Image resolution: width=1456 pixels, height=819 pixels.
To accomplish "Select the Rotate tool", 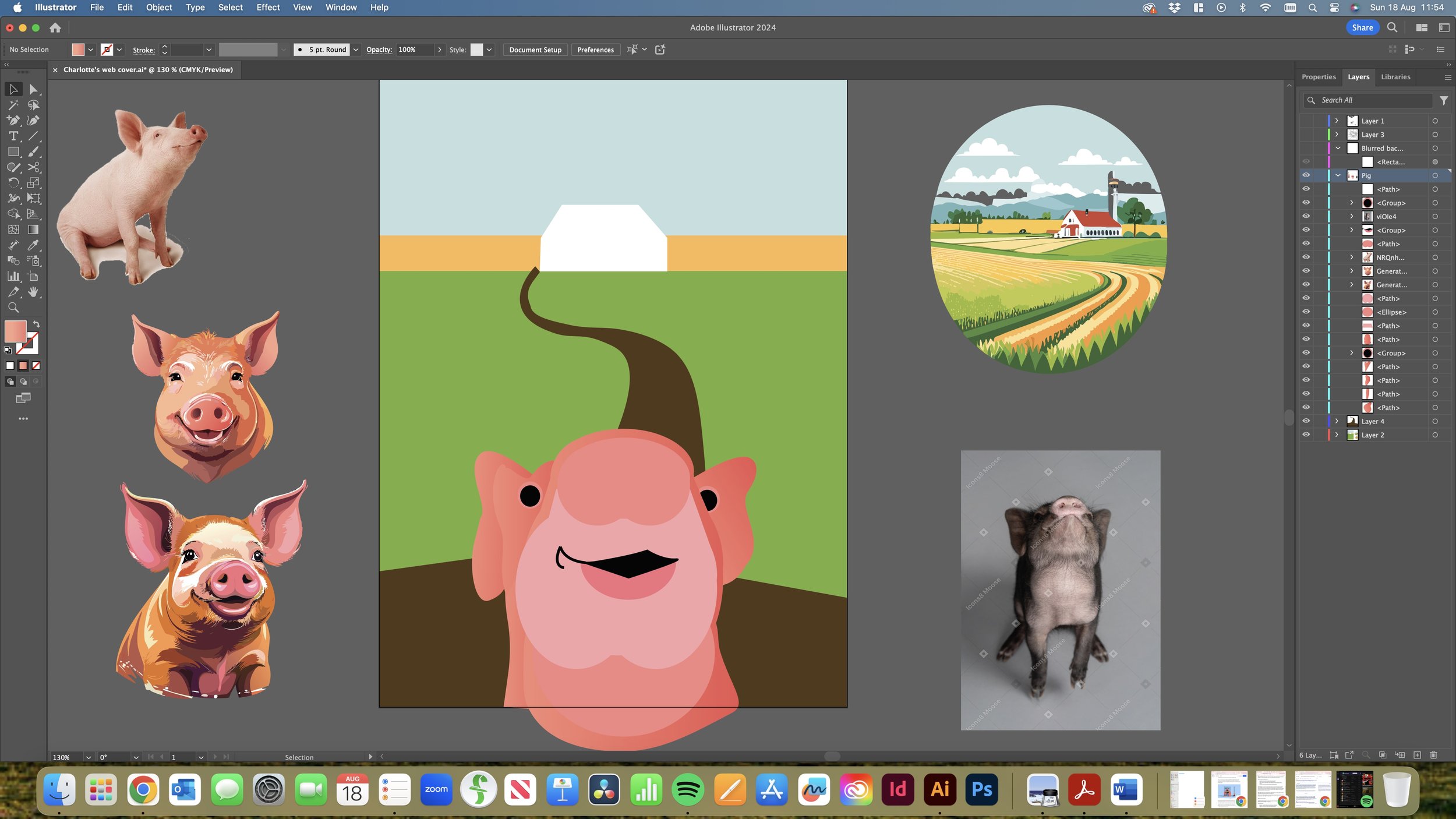I will (13, 183).
